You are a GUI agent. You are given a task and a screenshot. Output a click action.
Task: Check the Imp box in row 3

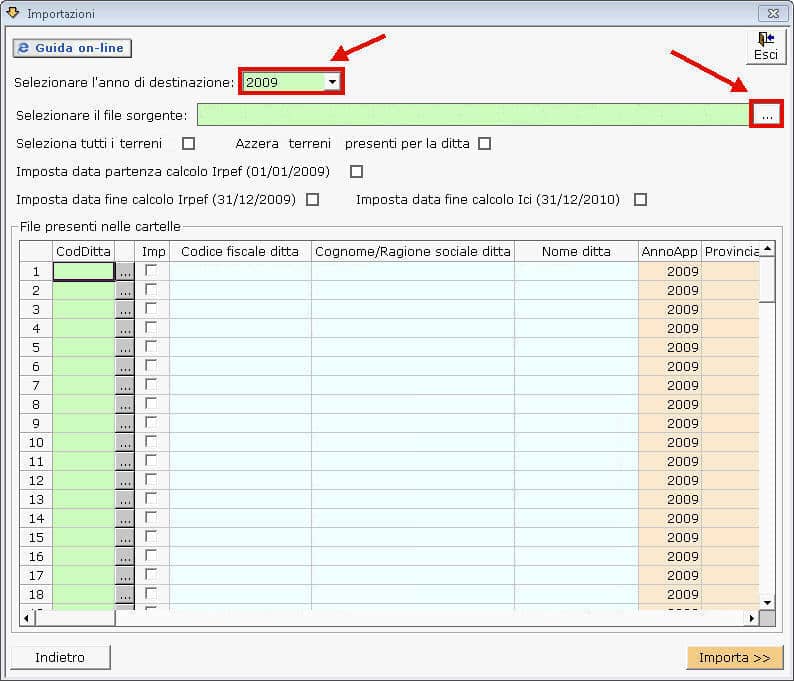click(151, 308)
